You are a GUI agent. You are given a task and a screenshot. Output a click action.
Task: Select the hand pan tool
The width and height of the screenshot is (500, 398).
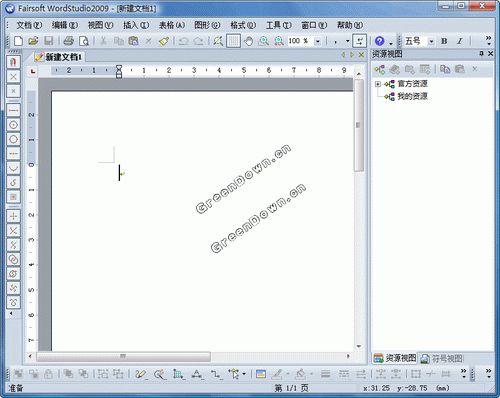tap(248, 41)
